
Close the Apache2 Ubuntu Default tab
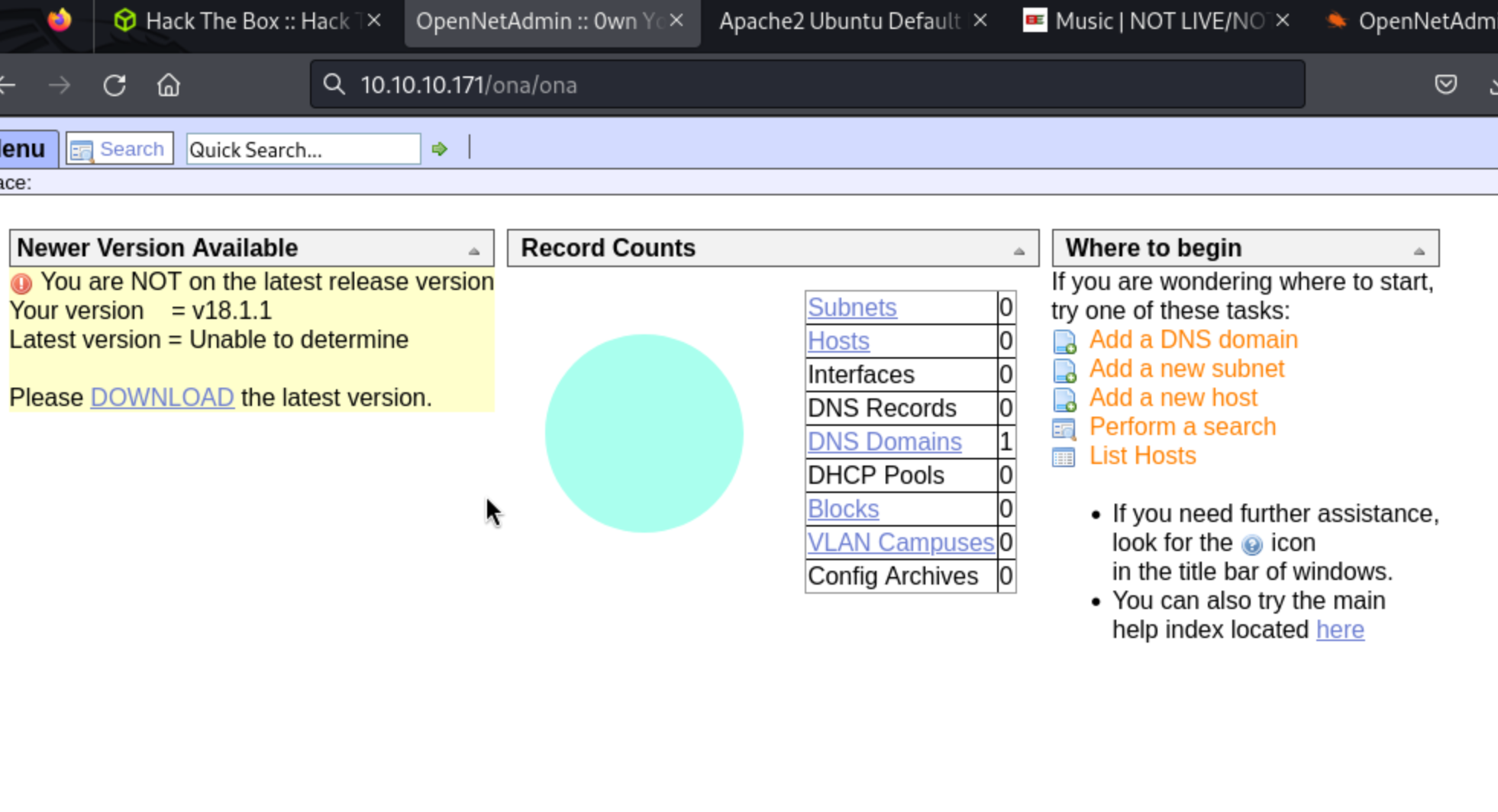980,21
